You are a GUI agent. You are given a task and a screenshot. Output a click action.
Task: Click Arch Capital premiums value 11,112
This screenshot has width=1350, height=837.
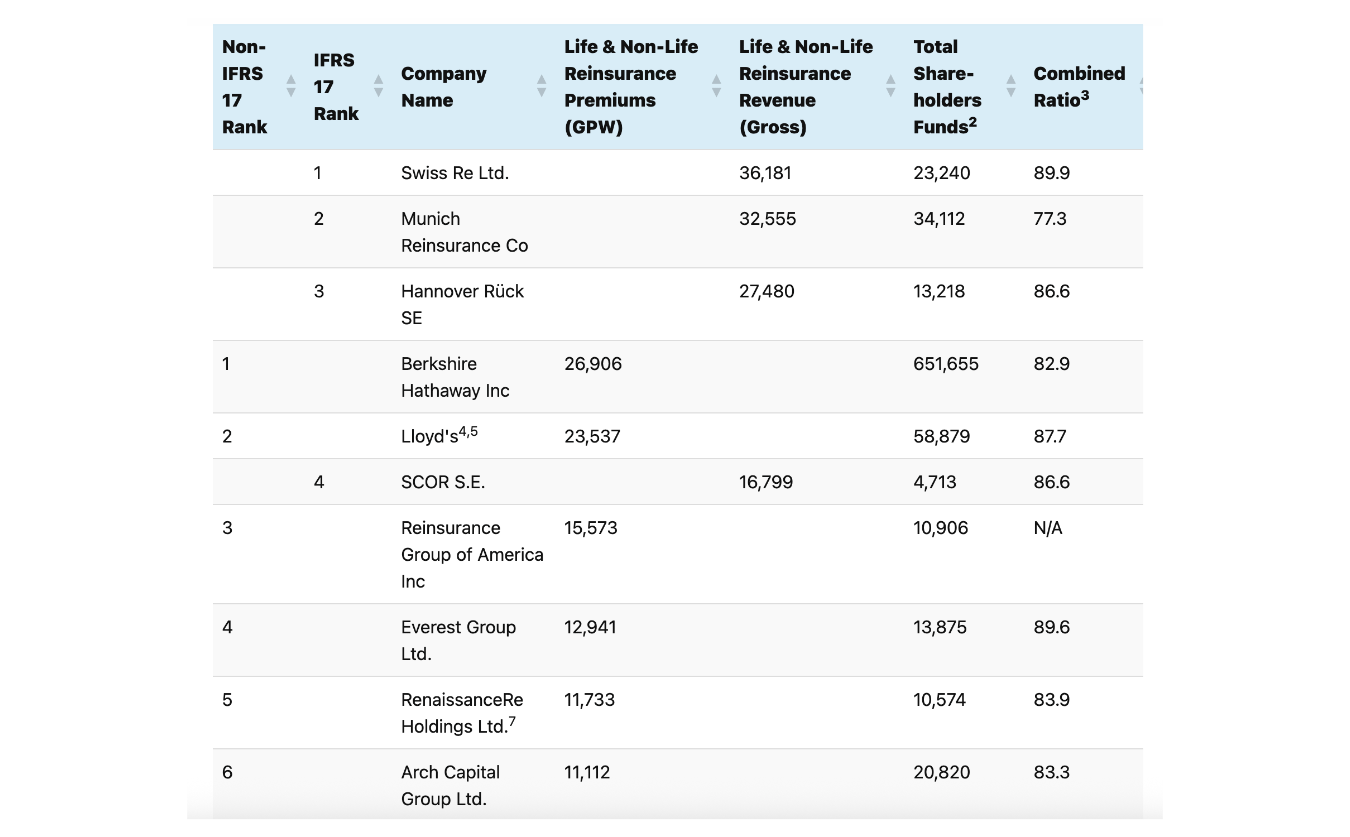(x=587, y=772)
